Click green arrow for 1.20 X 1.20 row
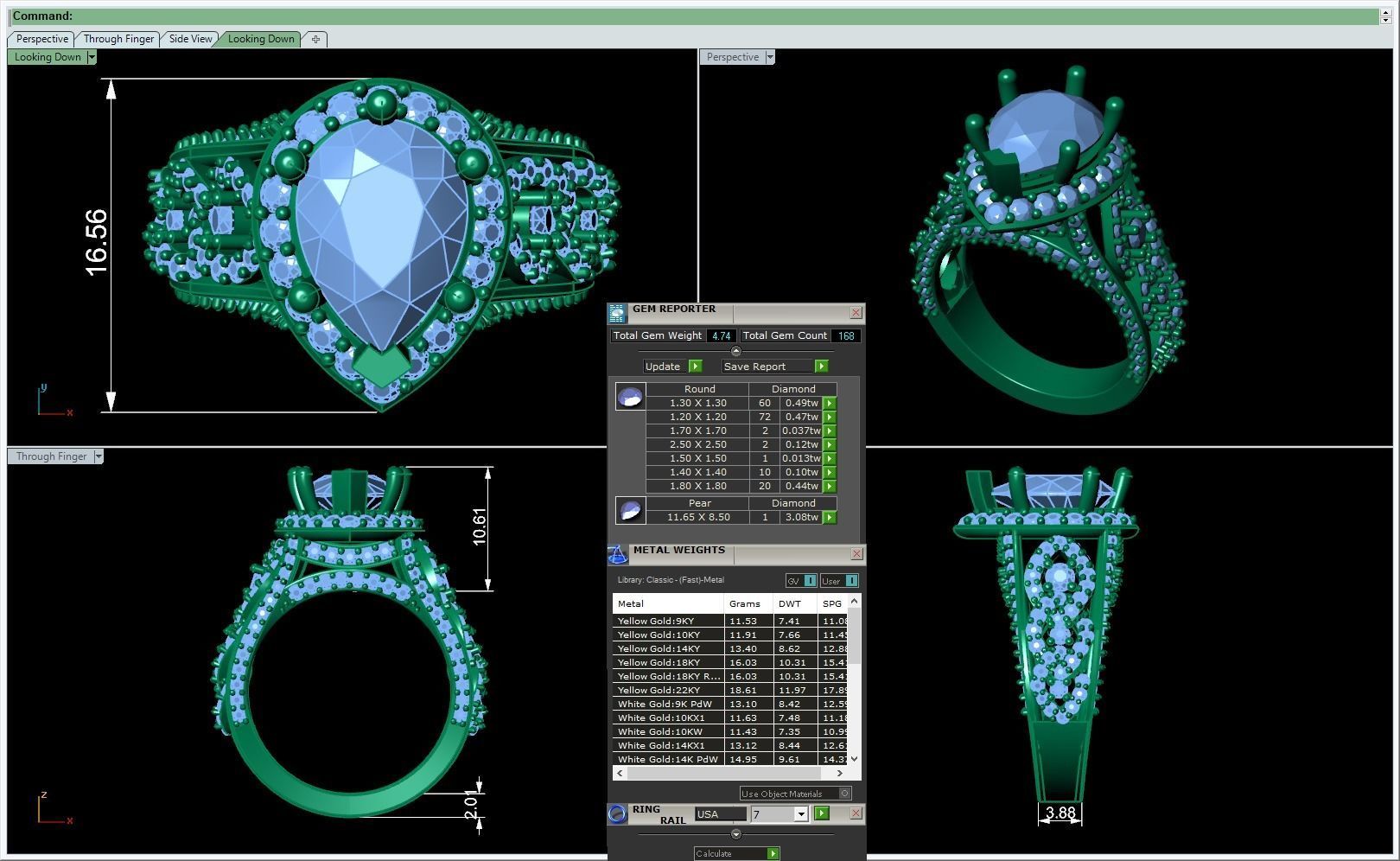Image resolution: width=1400 pixels, height=861 pixels. (830, 417)
